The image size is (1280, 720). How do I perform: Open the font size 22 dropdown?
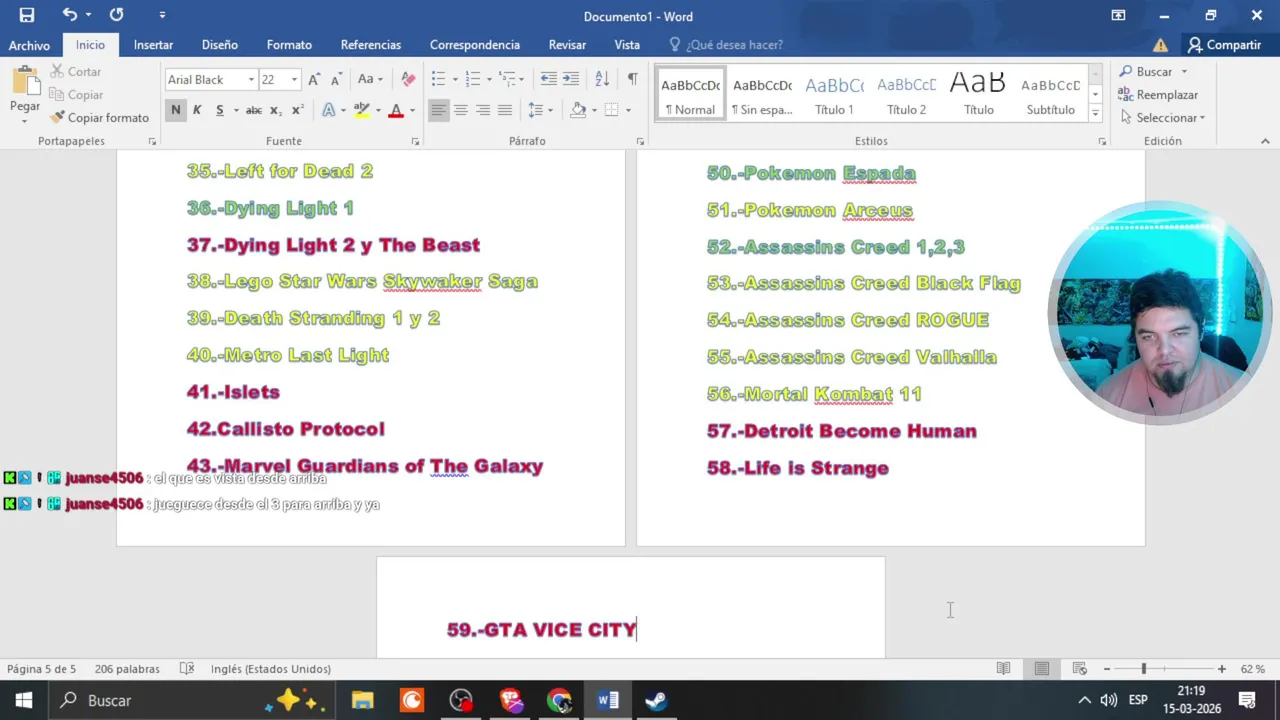click(x=294, y=79)
